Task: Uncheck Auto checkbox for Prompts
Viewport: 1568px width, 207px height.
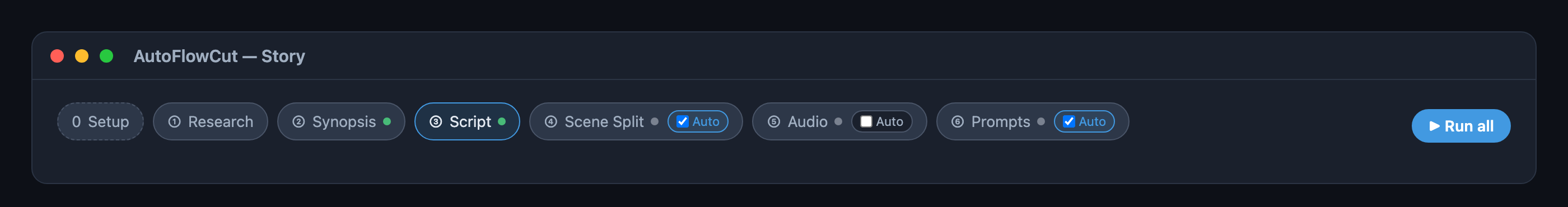Action: point(1068,122)
